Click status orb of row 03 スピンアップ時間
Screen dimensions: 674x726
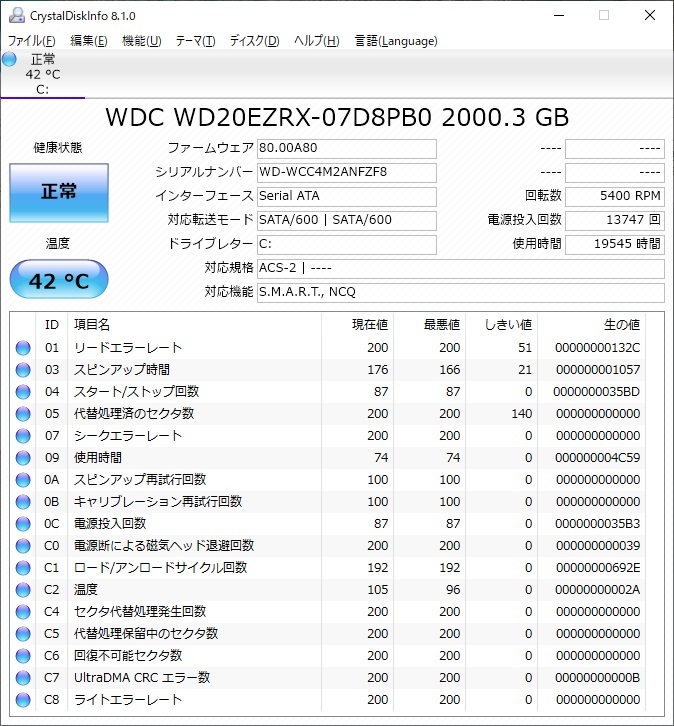23,370
